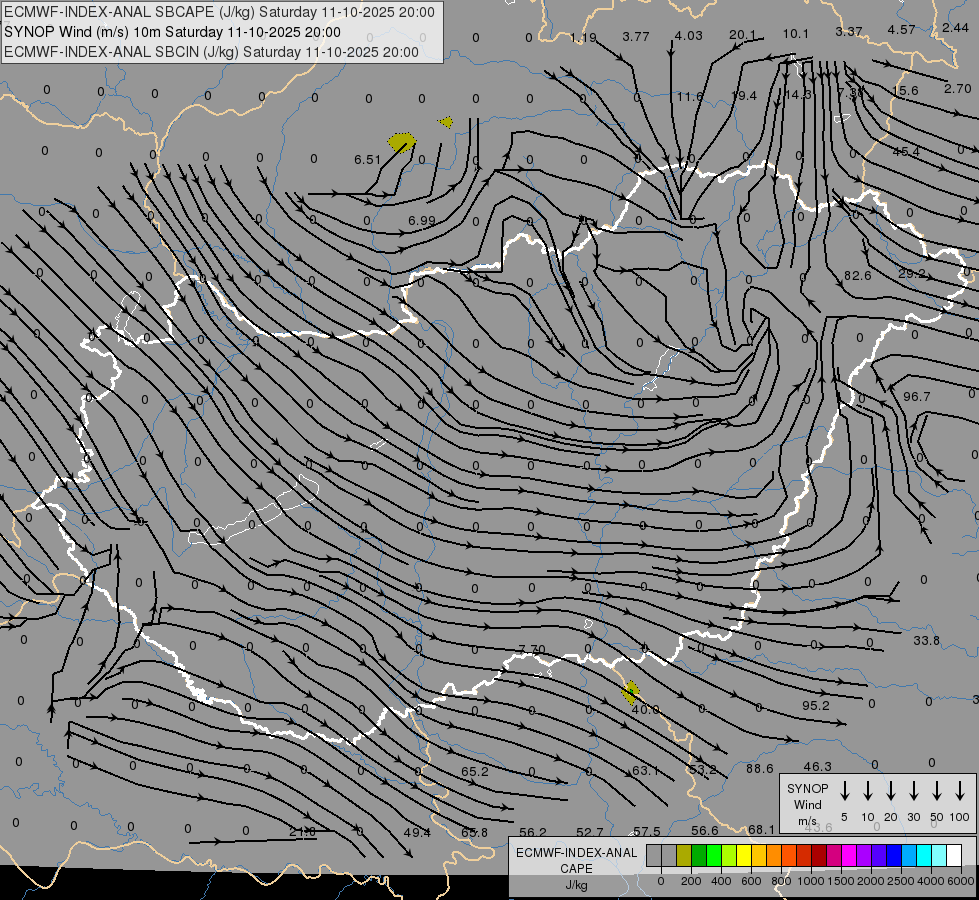Click the ECMWF-INDEX-ANAL CAPE legend label
This screenshot has height=900, width=979.
pyautogui.click(x=576, y=861)
